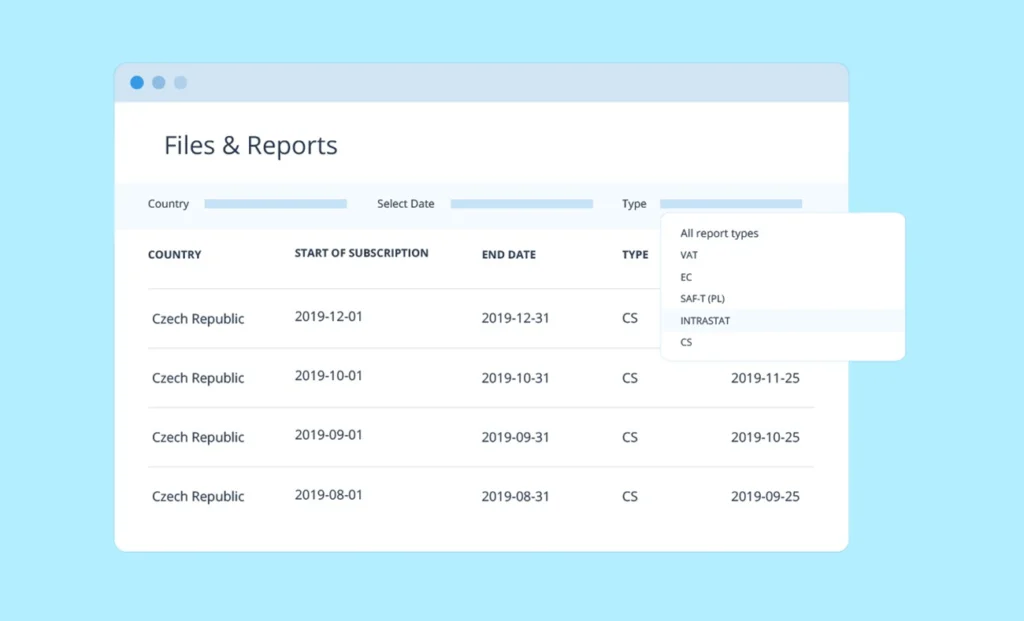Sort by END DATE column header

pos(508,255)
